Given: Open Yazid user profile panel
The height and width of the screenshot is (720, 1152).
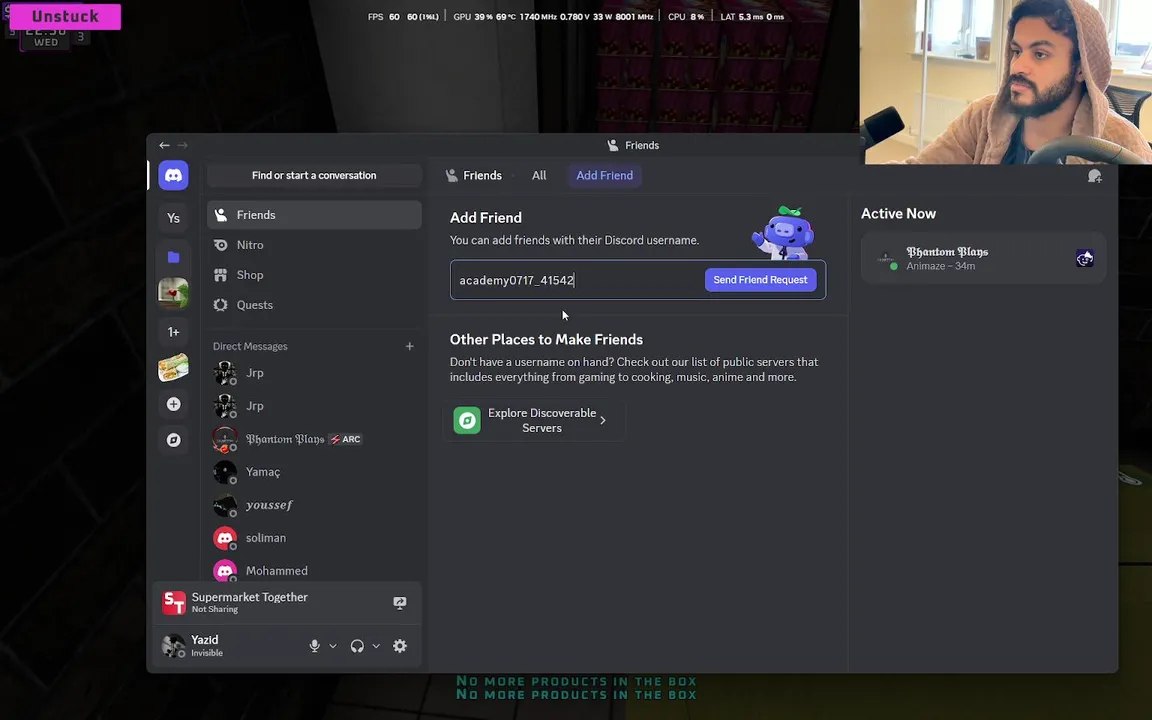Looking at the screenshot, I should (x=229, y=646).
